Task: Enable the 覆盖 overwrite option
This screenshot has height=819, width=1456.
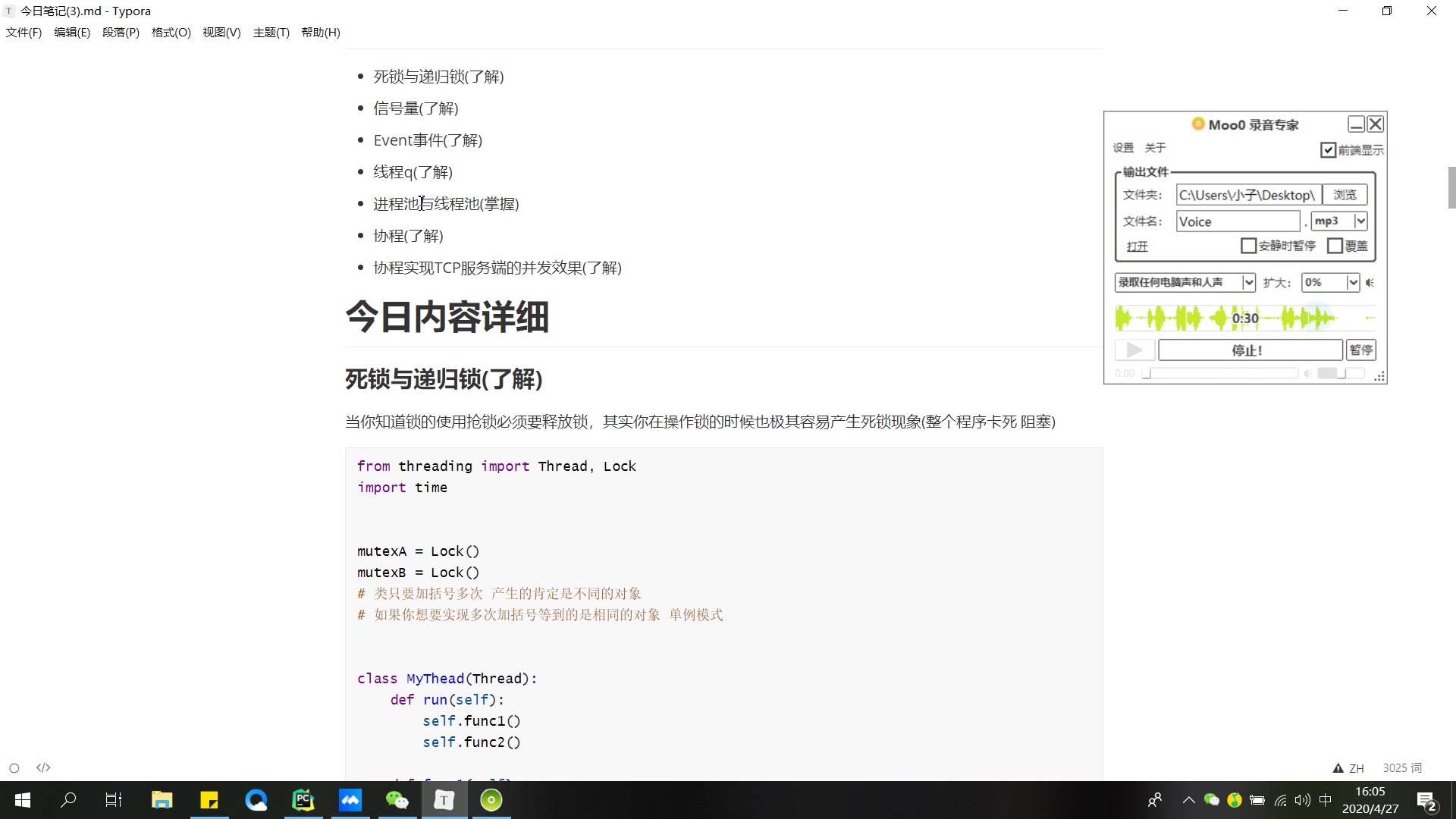Action: pyautogui.click(x=1337, y=246)
